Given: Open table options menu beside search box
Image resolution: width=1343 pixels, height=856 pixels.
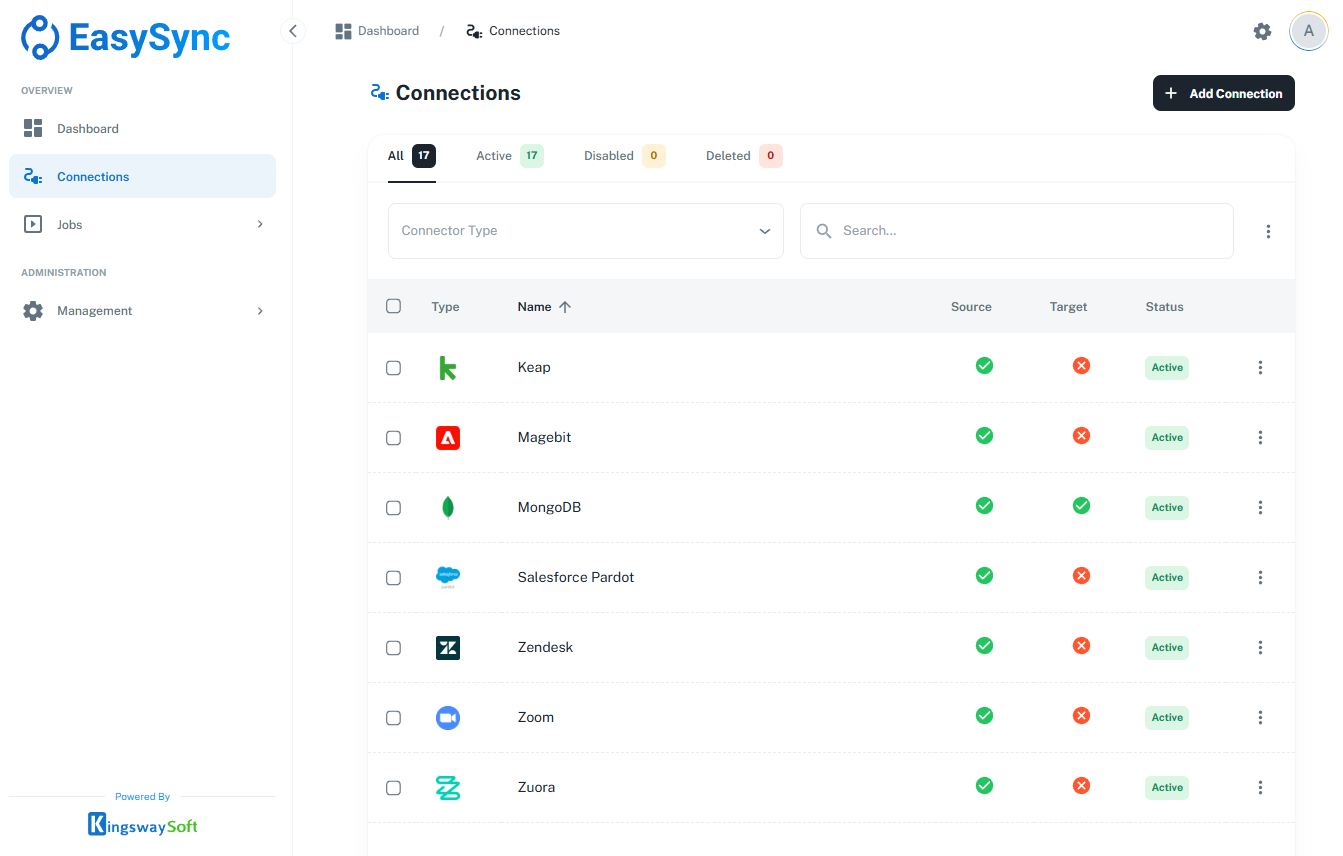Looking at the screenshot, I should pyautogui.click(x=1268, y=231).
